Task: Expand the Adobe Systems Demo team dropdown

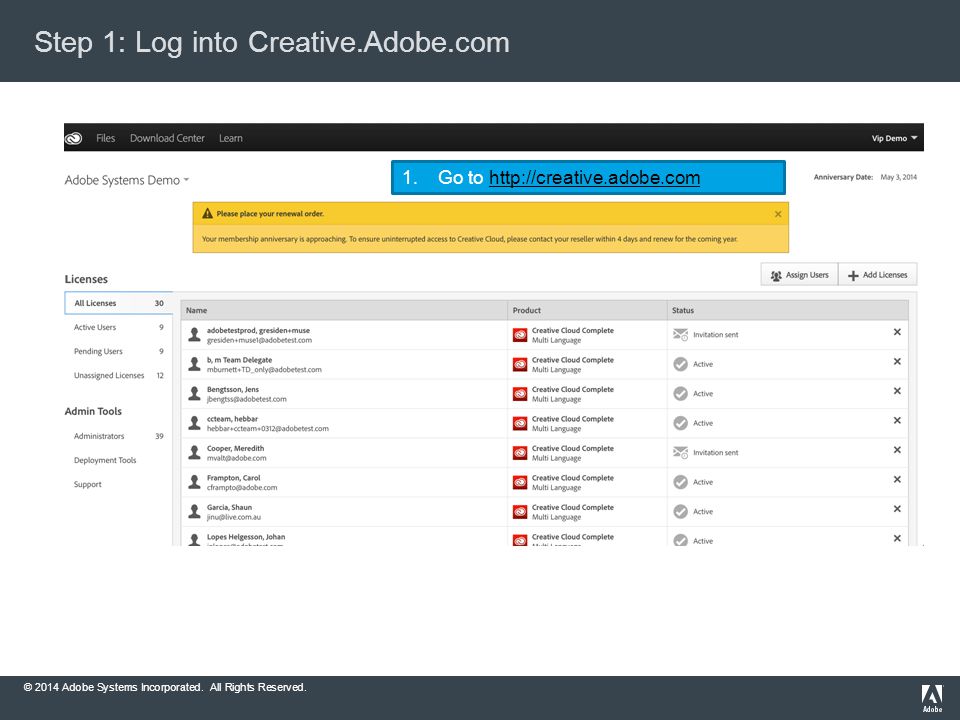Action: pyautogui.click(x=127, y=180)
